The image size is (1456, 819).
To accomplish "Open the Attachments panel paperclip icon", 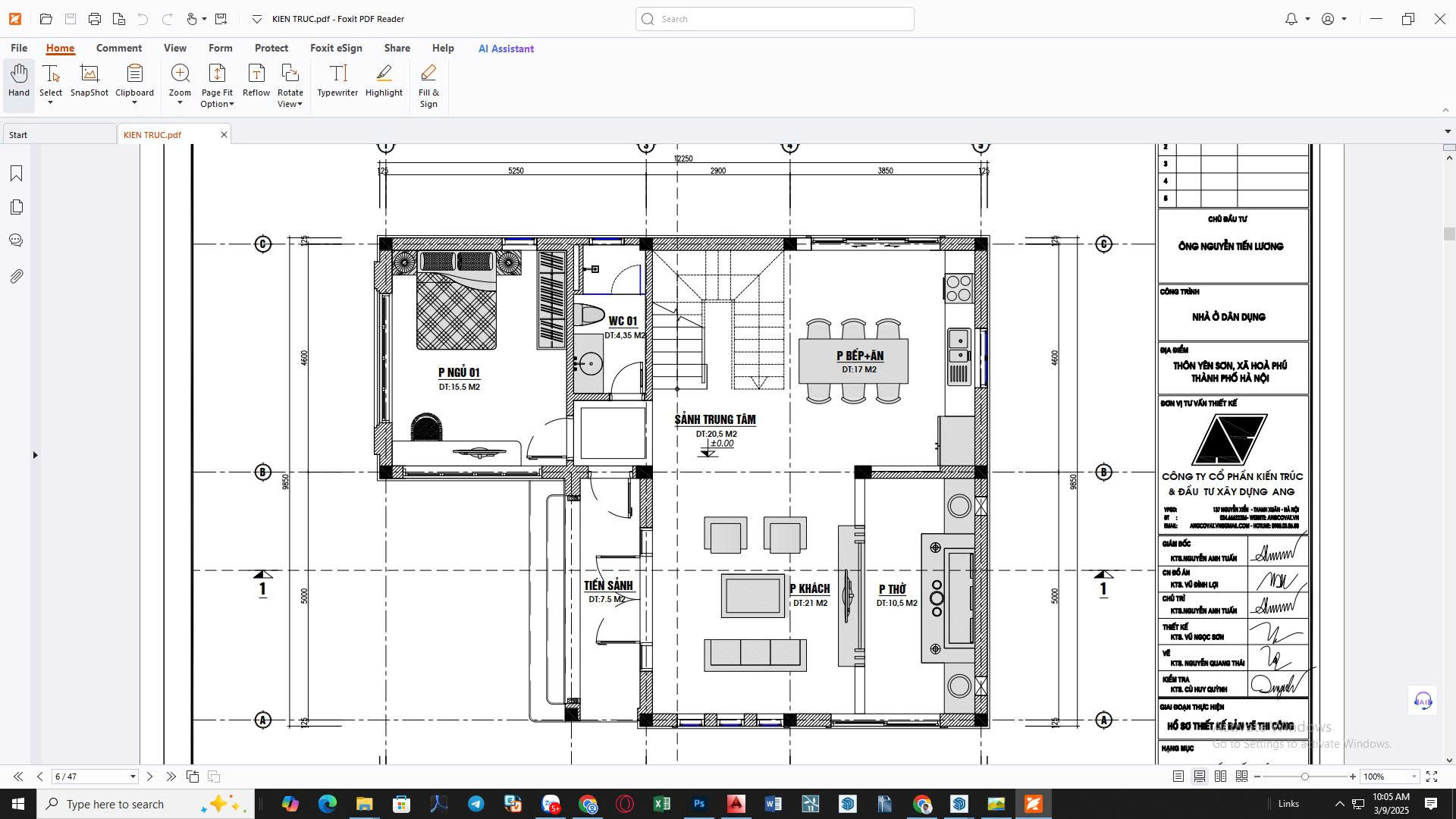I will (16, 277).
